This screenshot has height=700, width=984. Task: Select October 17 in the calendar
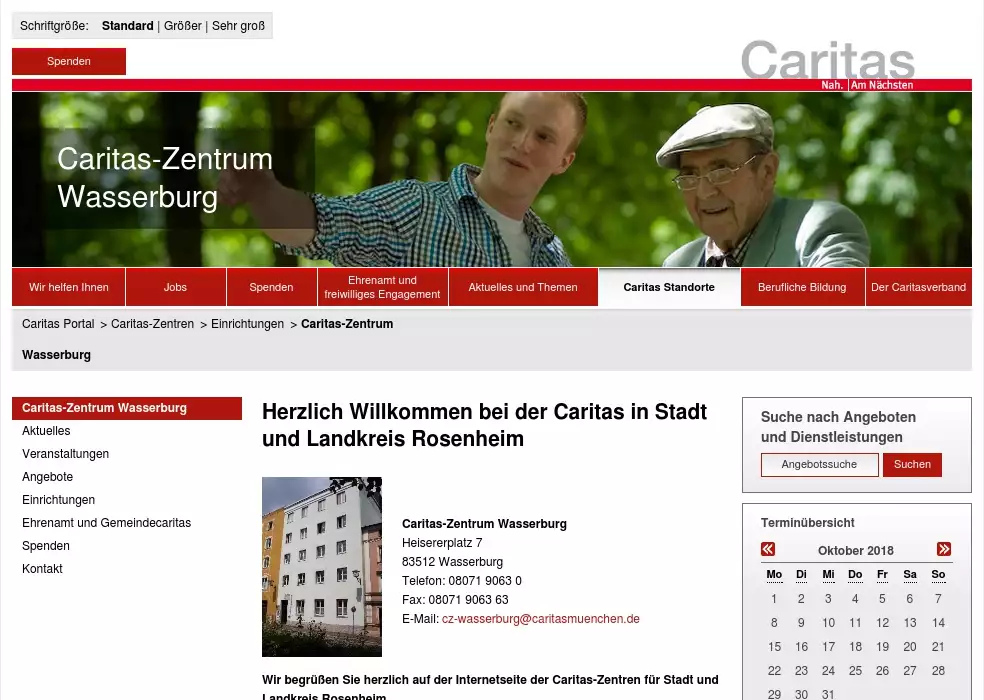coord(828,647)
